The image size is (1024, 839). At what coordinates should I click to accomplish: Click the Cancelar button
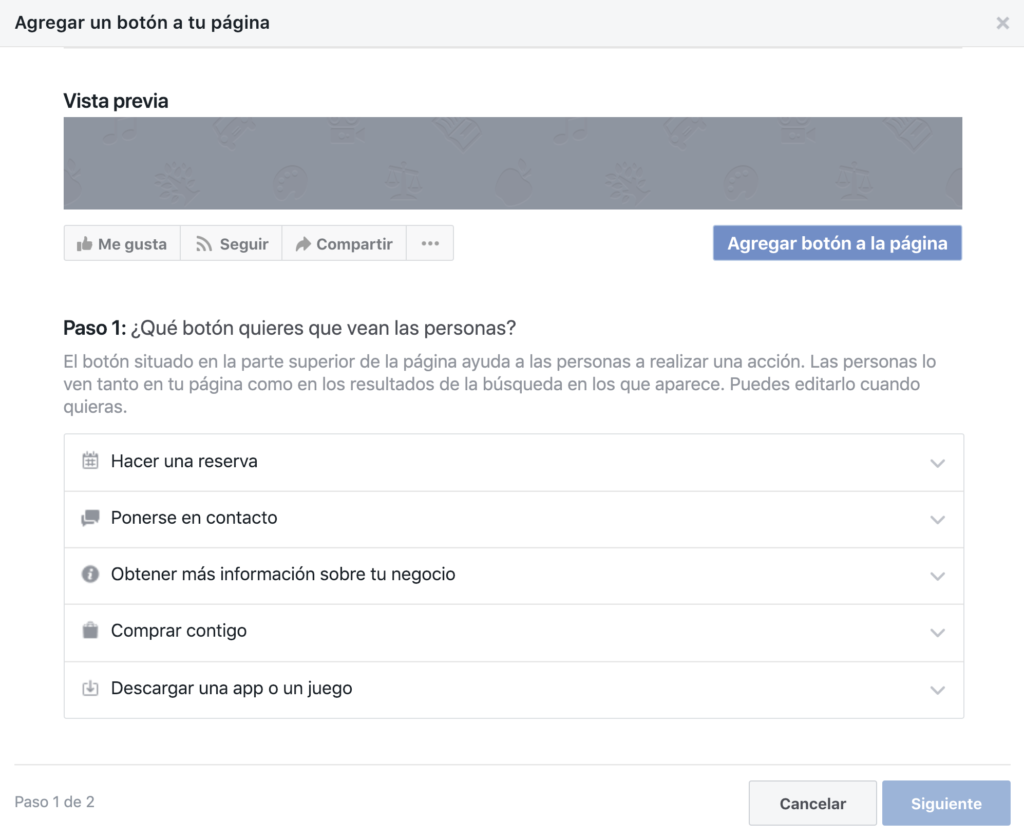click(x=812, y=803)
